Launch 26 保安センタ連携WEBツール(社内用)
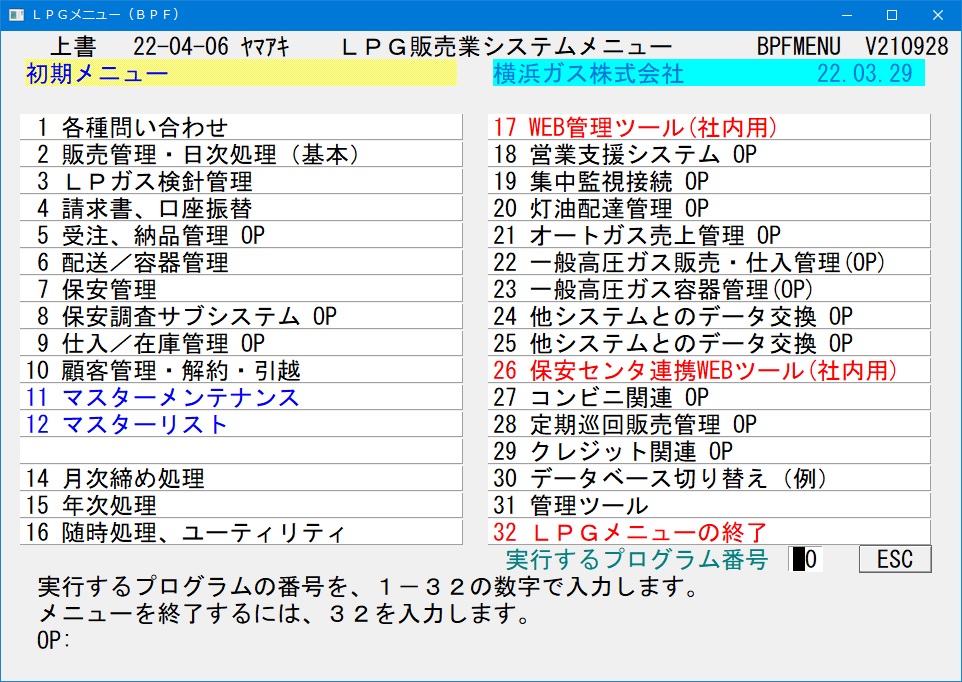The width and height of the screenshot is (962, 682). pyautogui.click(x=709, y=370)
